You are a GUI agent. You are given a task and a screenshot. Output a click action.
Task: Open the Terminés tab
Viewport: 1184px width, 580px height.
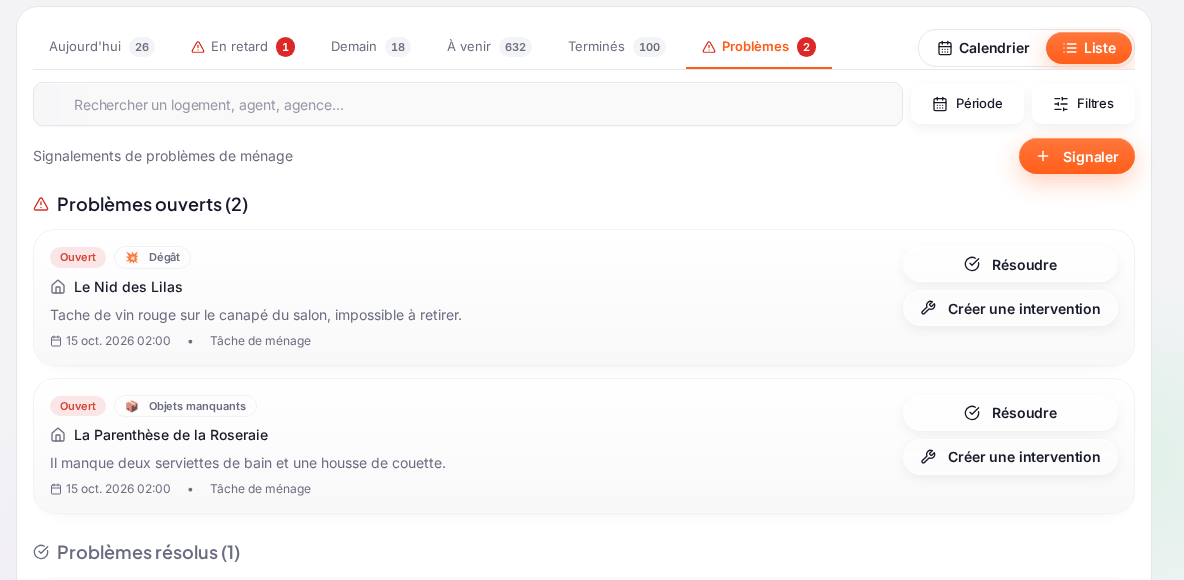click(616, 47)
